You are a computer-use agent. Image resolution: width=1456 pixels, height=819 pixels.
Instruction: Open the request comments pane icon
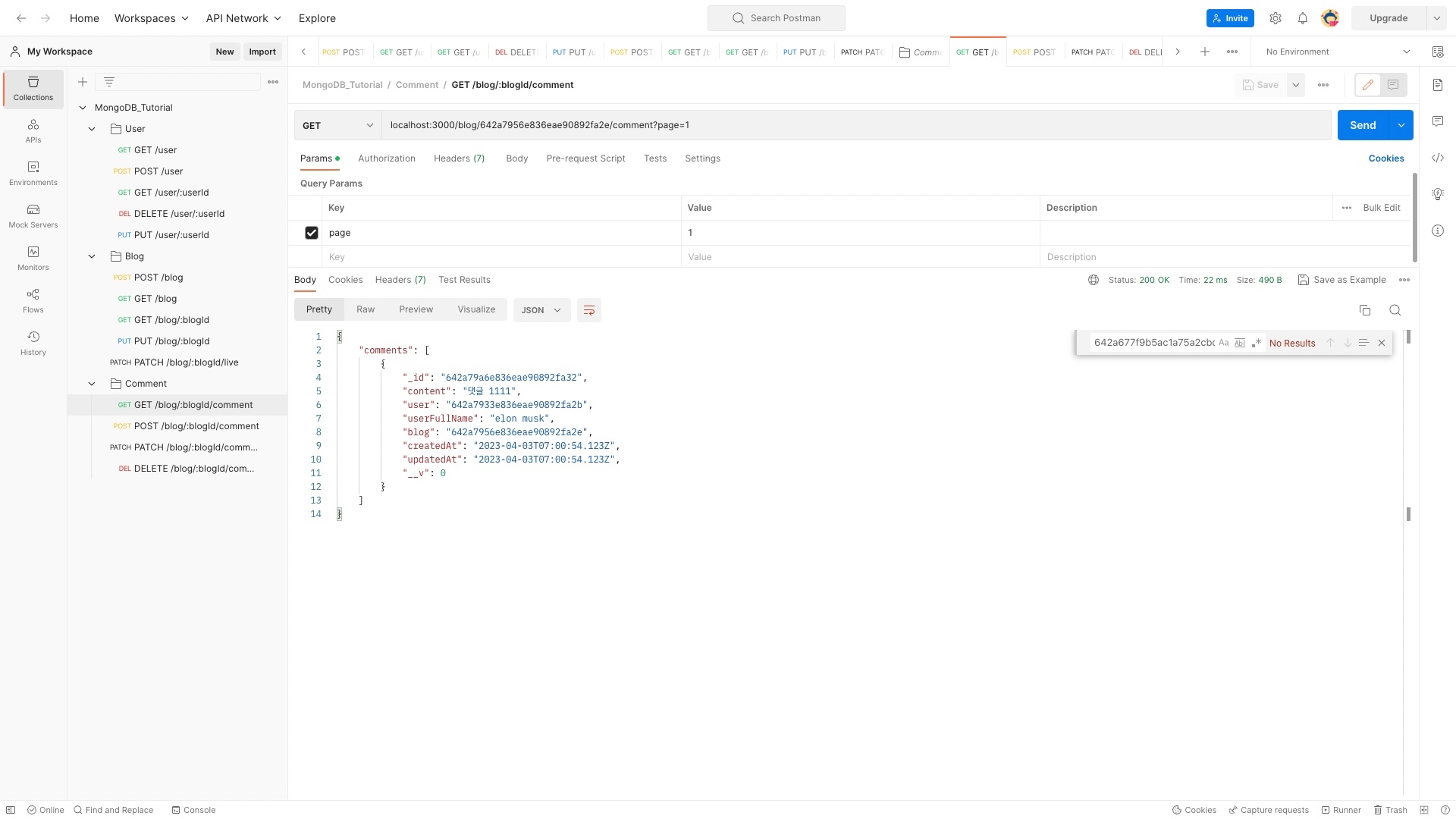click(1438, 121)
